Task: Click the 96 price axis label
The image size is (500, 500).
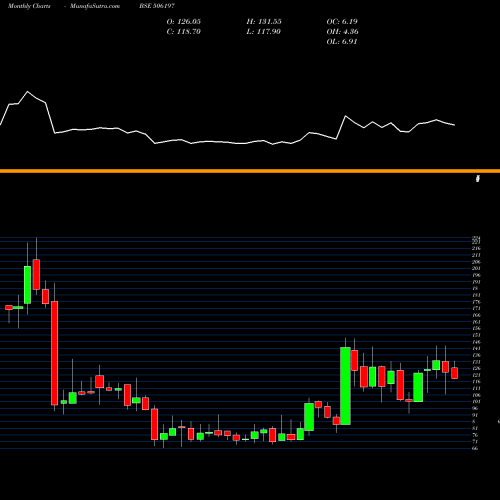Action: coord(475,408)
